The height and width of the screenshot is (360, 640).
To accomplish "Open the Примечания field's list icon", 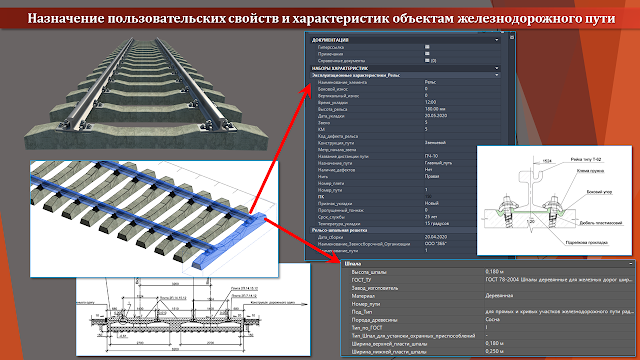I will click(x=427, y=53).
